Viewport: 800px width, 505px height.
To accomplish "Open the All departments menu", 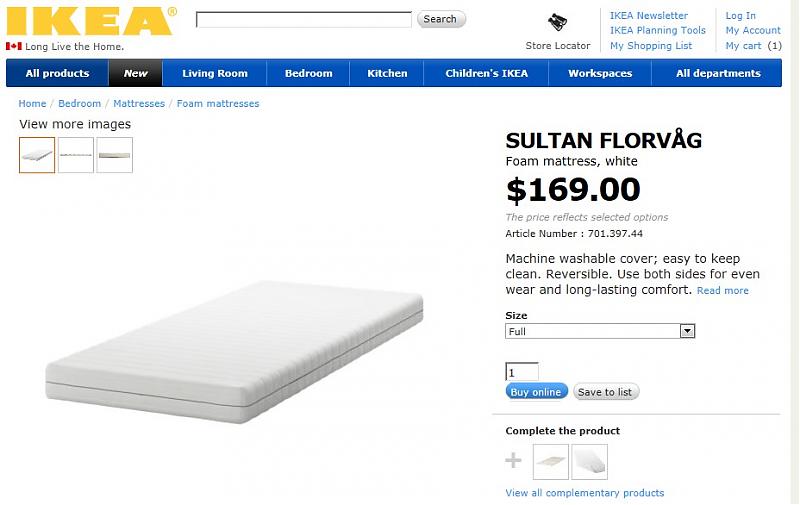I will tap(718, 73).
